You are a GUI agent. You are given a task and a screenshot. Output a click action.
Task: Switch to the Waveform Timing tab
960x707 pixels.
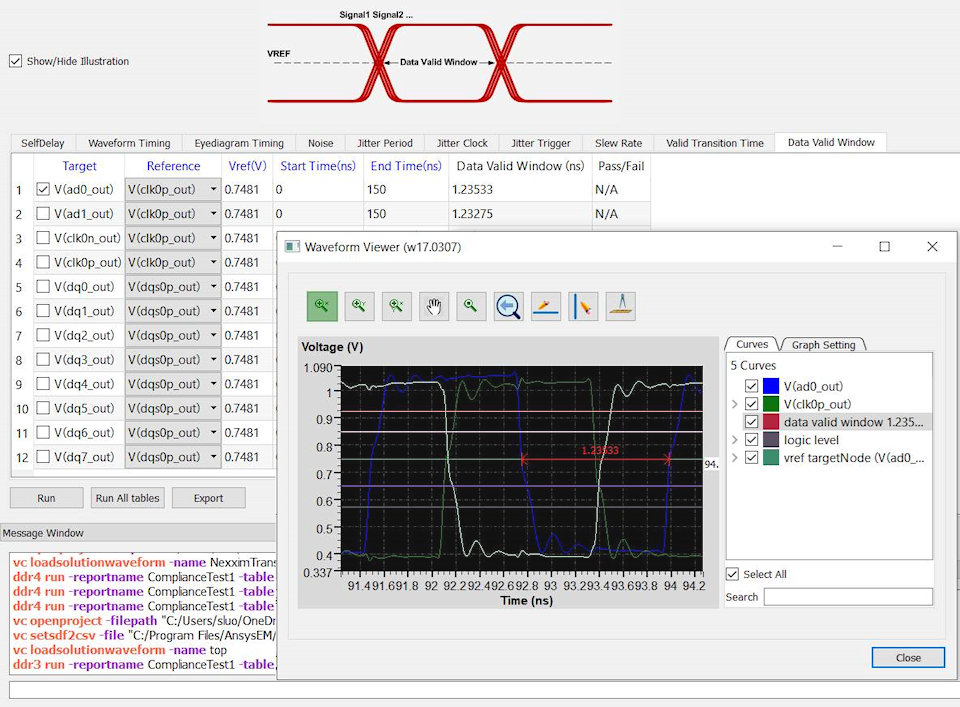pos(129,143)
